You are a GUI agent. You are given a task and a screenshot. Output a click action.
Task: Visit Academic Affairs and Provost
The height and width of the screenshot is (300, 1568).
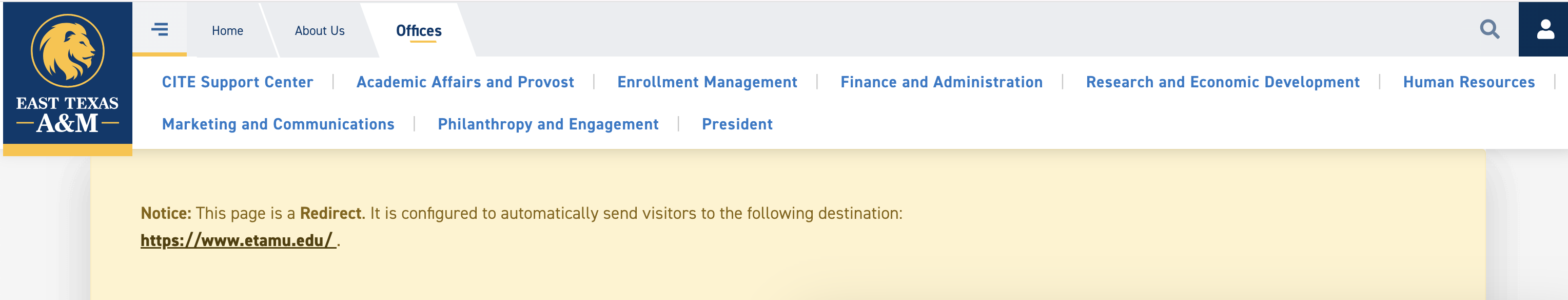tap(465, 82)
